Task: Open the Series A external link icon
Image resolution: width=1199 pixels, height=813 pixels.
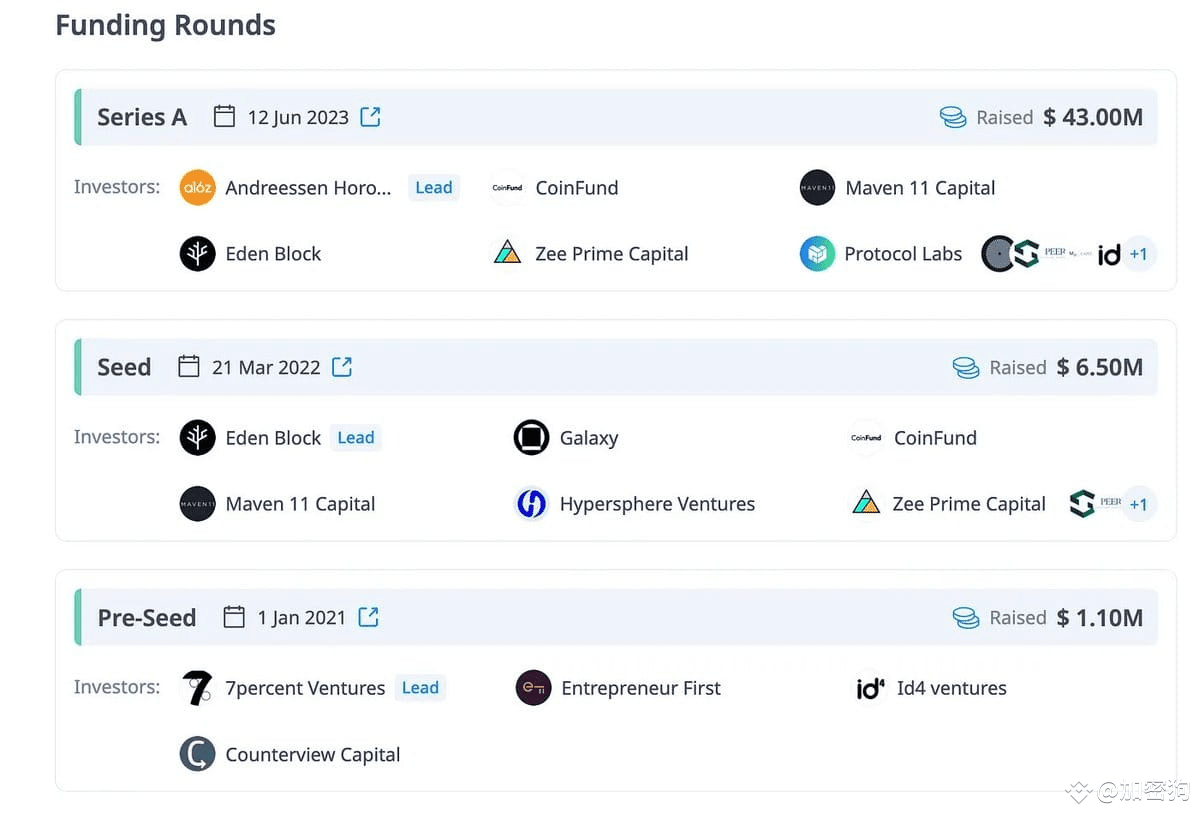Action: click(370, 117)
